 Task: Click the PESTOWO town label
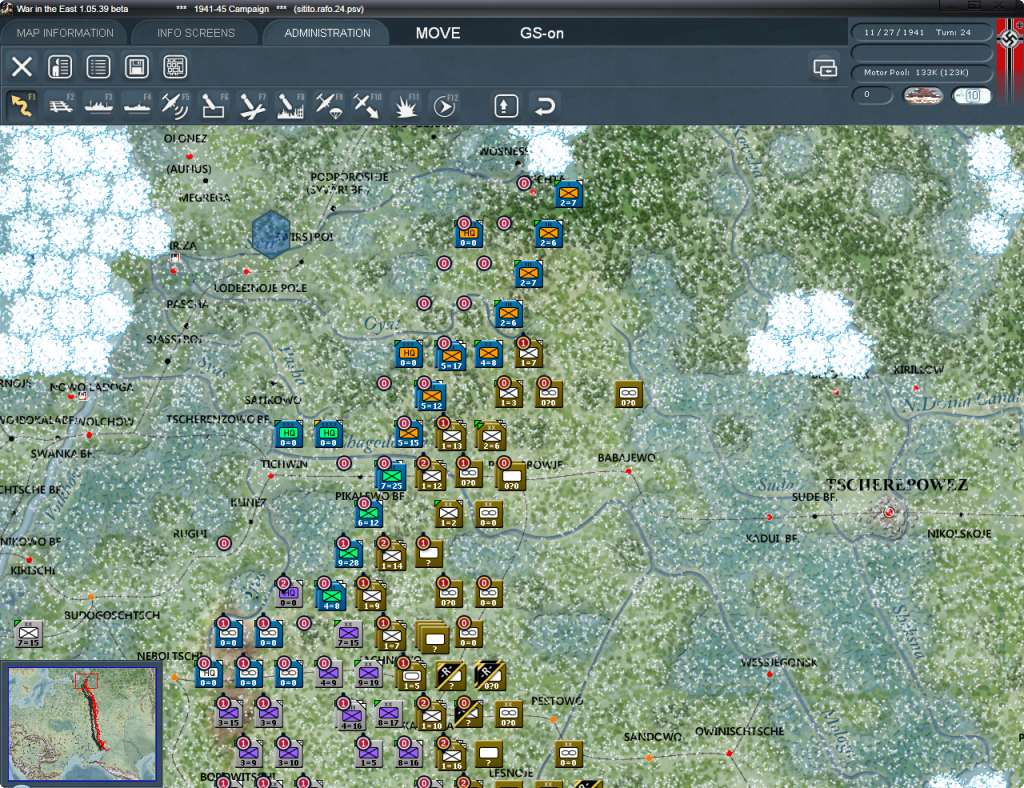[557, 701]
